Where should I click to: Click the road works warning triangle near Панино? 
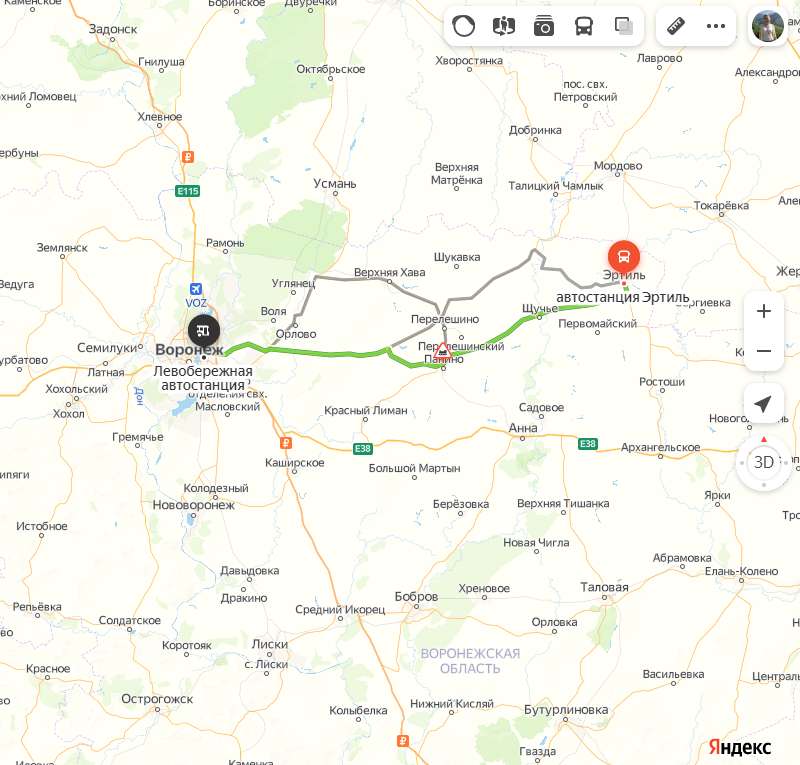point(442,351)
